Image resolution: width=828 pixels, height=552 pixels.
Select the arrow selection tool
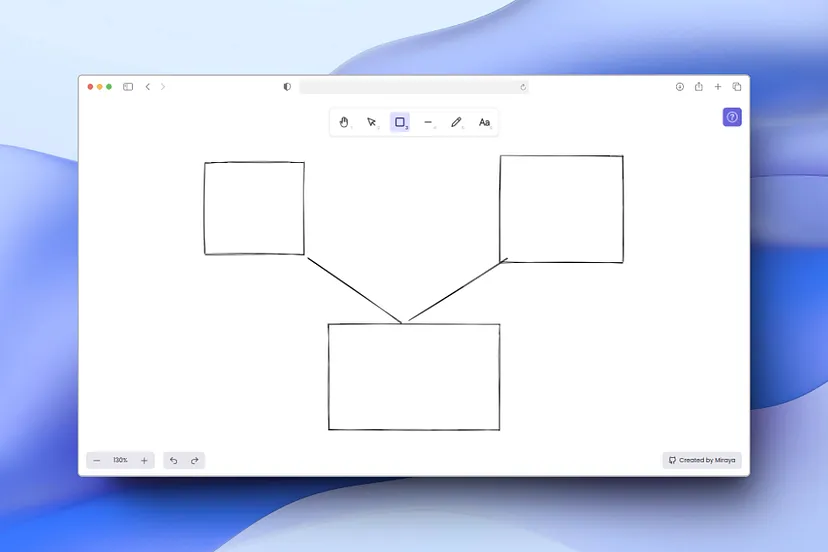coord(371,122)
